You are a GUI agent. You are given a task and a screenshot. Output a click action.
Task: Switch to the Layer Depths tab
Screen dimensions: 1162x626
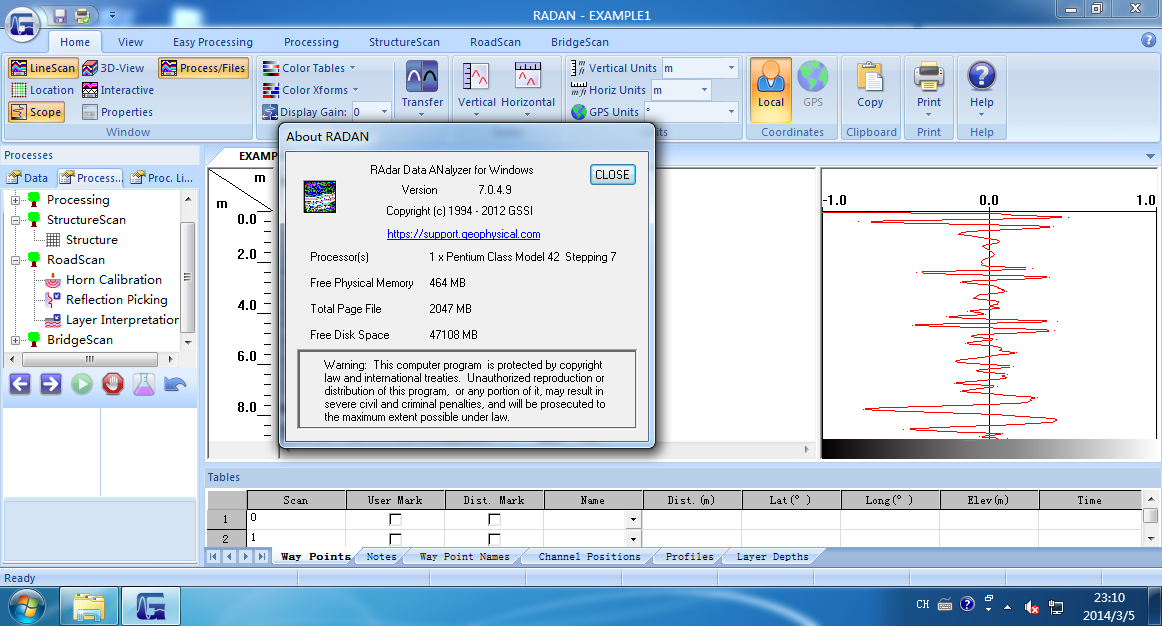coord(772,556)
